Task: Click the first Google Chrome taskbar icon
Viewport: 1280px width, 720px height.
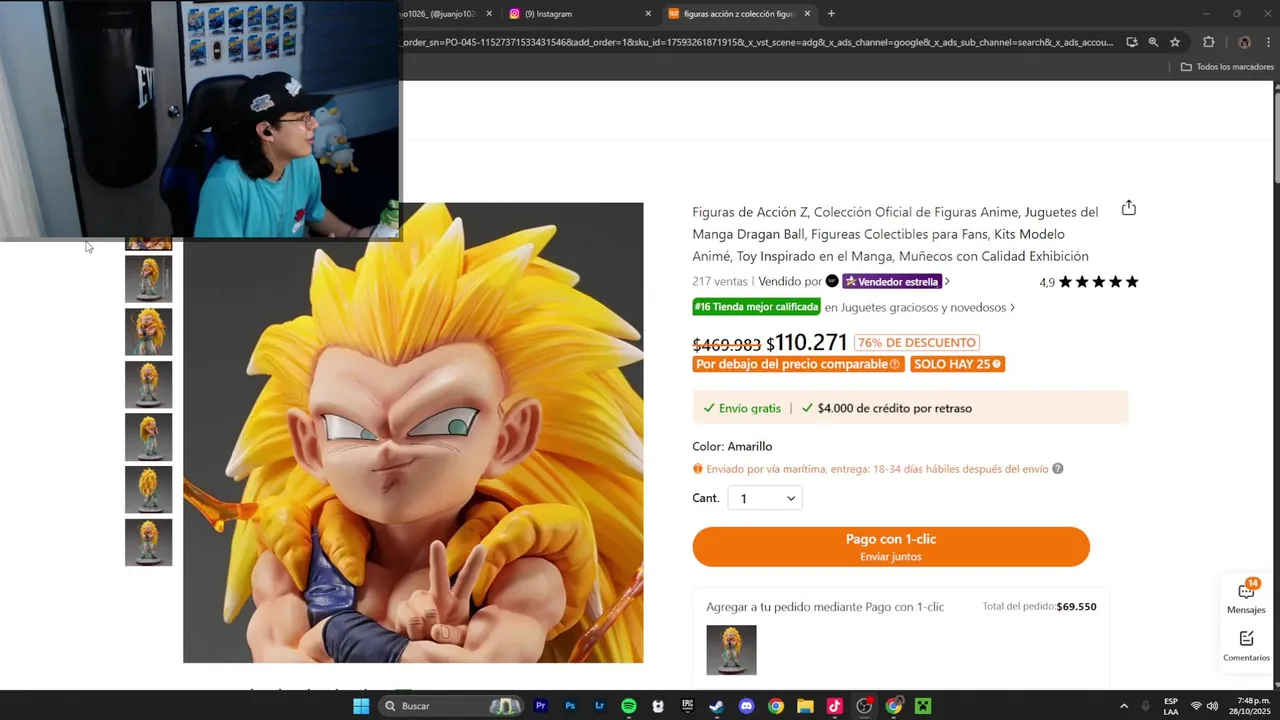Action: tap(775, 706)
